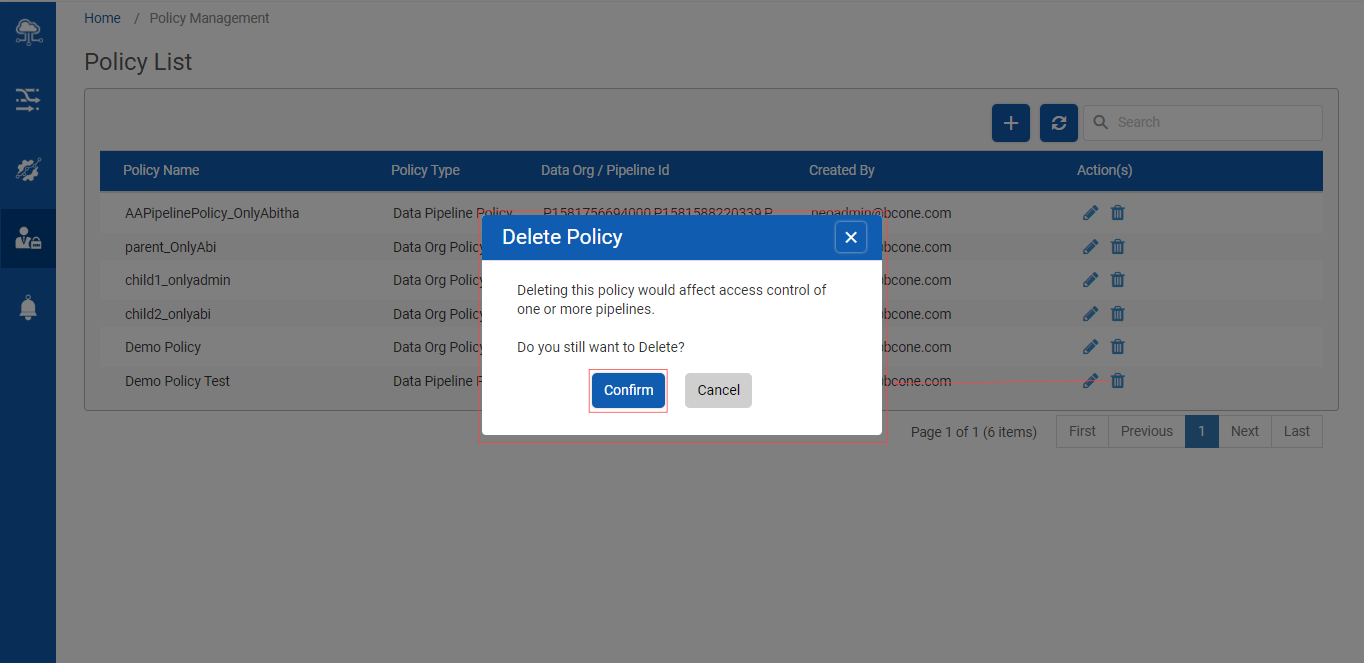This screenshot has height=663, width=1364.
Task: Go to Home breadcrumb link
Action: coord(102,18)
